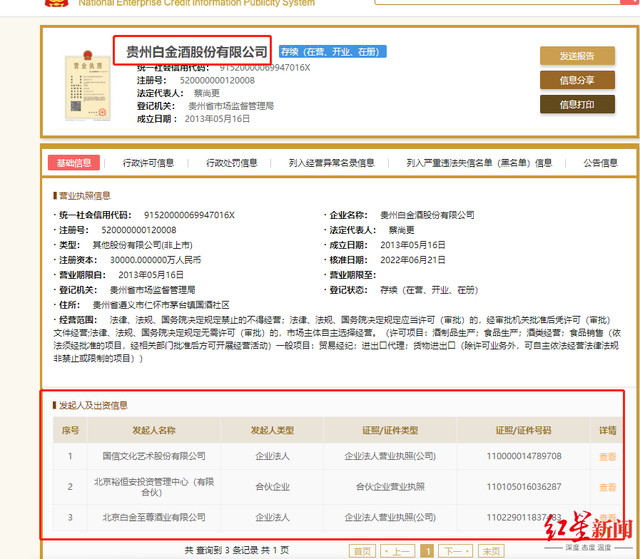Click certificate number 110000014789708
Screen dimensions: 640x559
pyautogui.click(x=524, y=456)
